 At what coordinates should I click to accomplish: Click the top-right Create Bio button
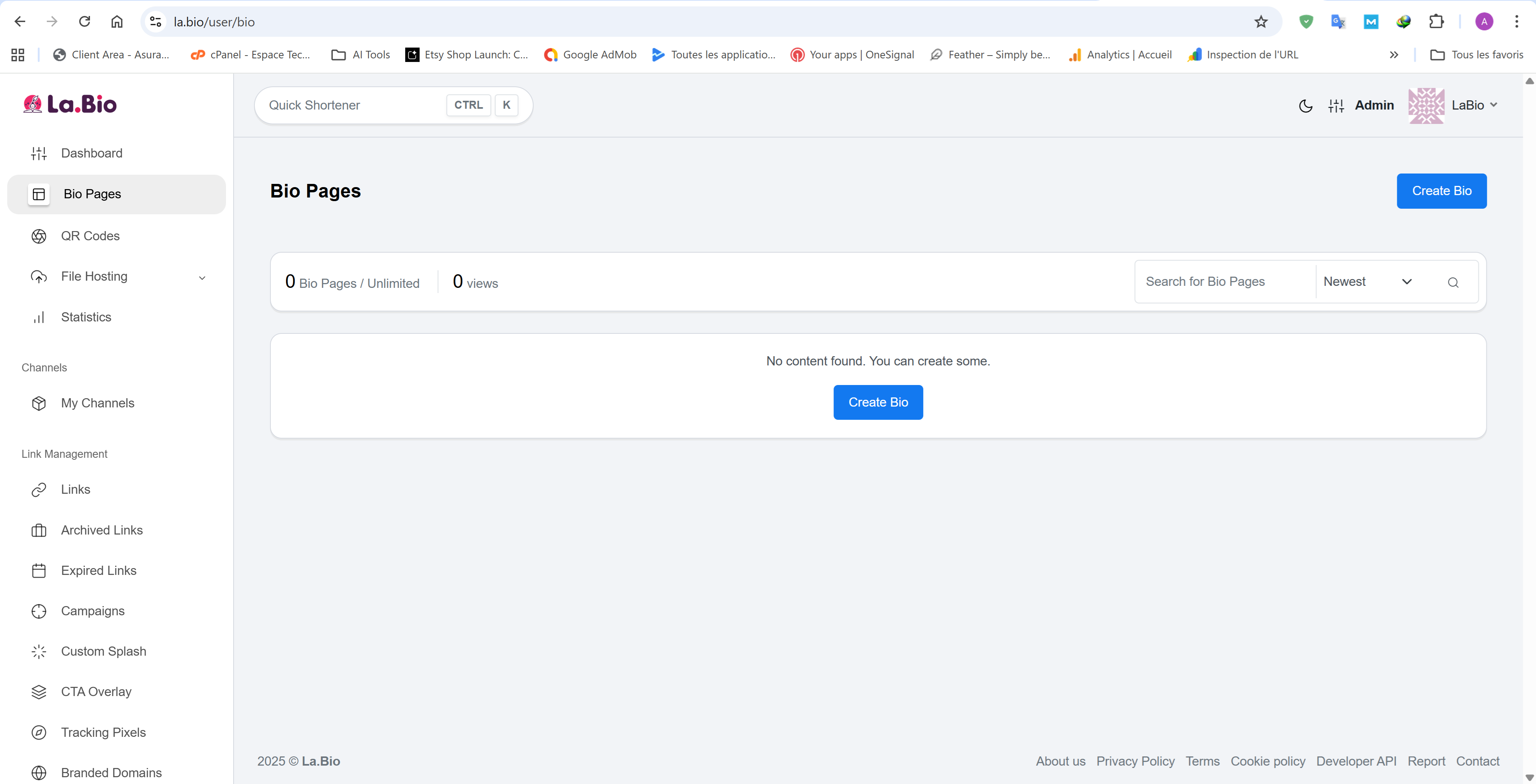[1440, 191]
